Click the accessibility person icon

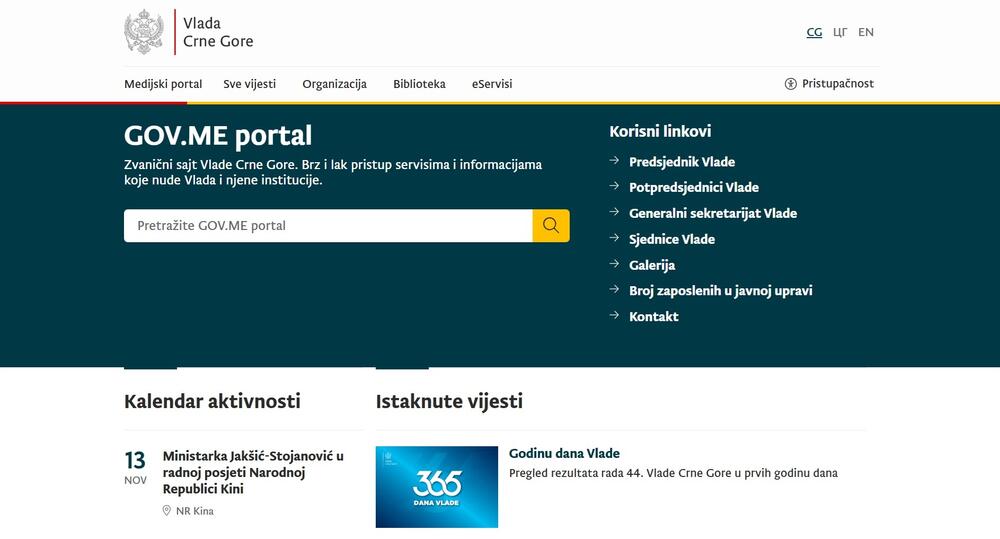[791, 84]
